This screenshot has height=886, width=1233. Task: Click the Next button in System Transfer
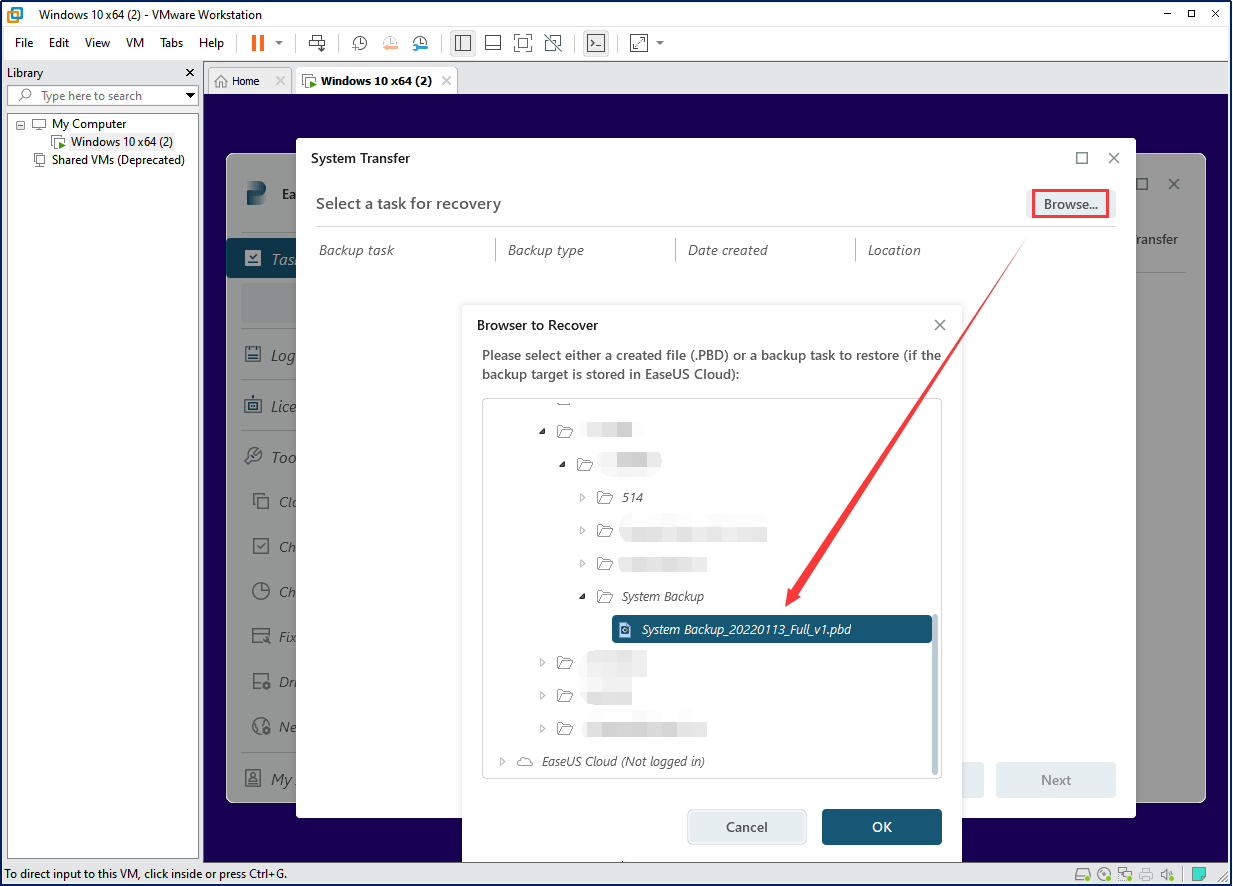click(x=1056, y=780)
